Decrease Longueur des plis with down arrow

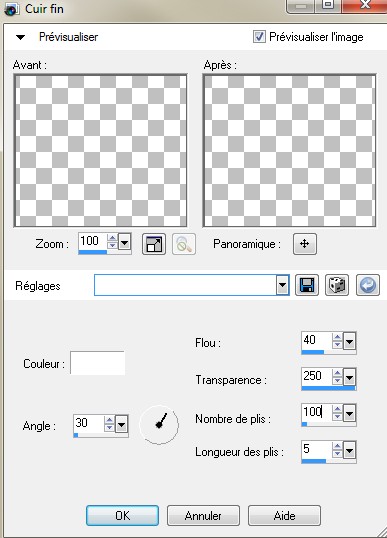point(338,454)
